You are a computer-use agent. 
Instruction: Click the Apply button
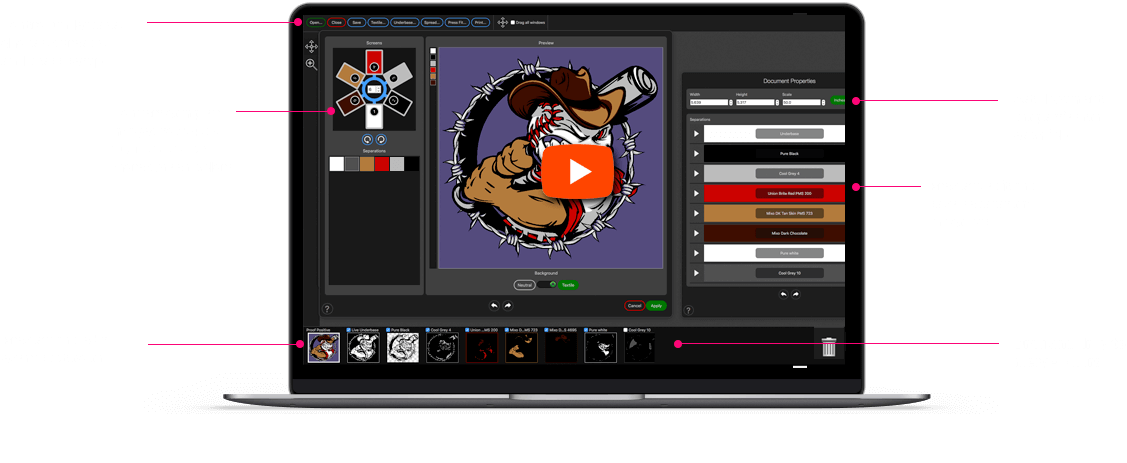pyautogui.click(x=656, y=306)
